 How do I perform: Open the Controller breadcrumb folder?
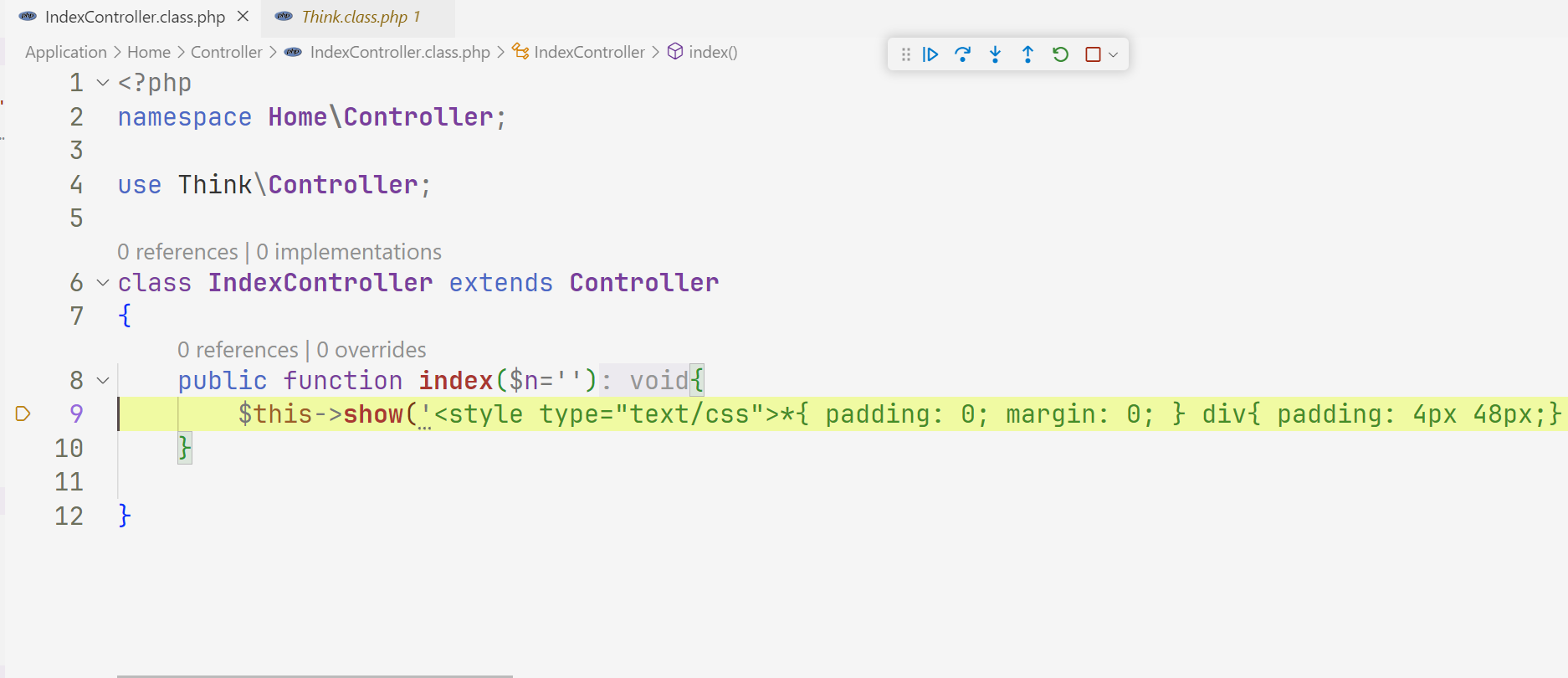(226, 52)
